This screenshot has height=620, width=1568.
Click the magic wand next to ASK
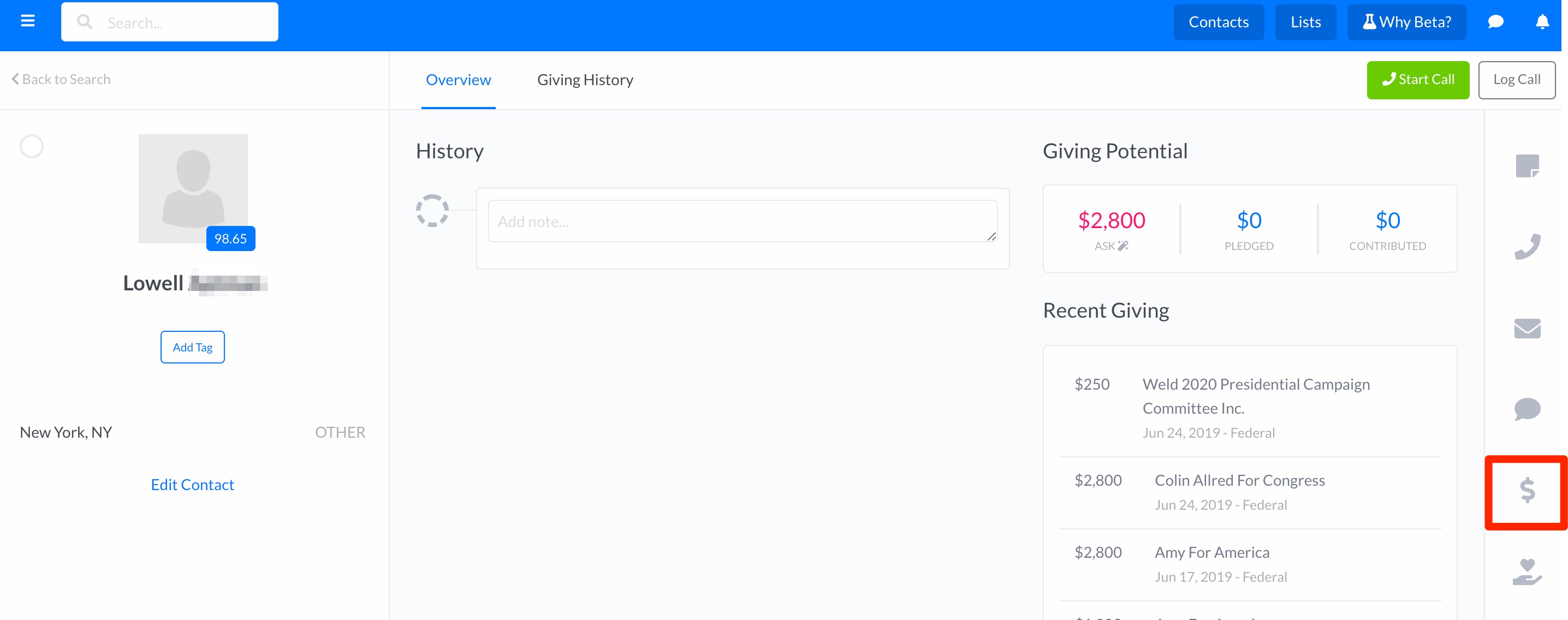pyautogui.click(x=1123, y=246)
